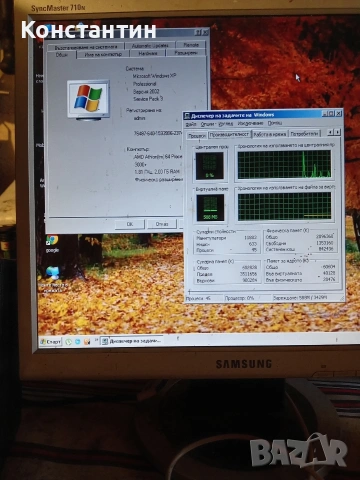
Task: Click the help question mark in System Properties
Action: 198,32
